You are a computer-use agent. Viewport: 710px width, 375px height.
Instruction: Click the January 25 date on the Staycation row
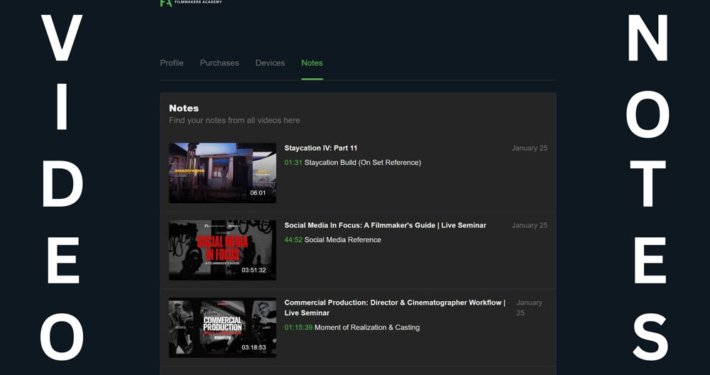pos(529,148)
